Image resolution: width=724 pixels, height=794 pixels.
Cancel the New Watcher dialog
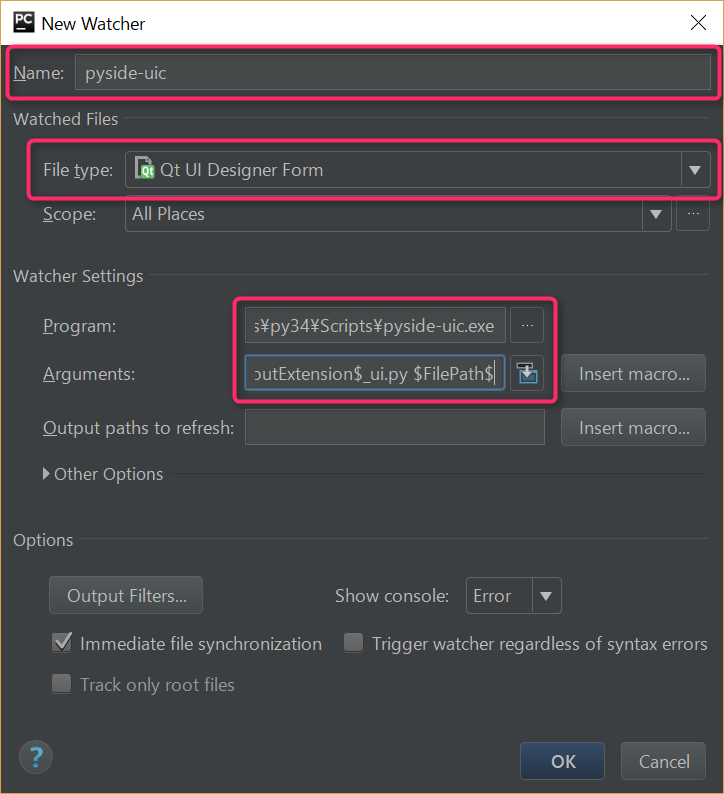[x=663, y=761]
